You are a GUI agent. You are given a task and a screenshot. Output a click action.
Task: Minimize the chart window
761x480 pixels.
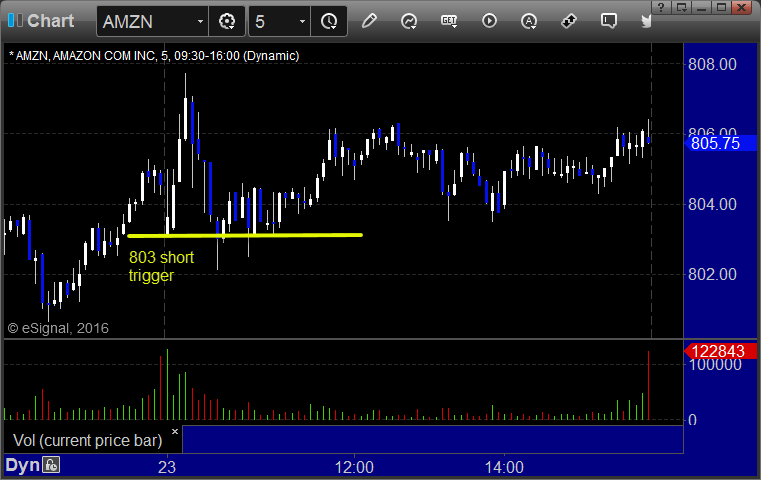tap(701, 7)
